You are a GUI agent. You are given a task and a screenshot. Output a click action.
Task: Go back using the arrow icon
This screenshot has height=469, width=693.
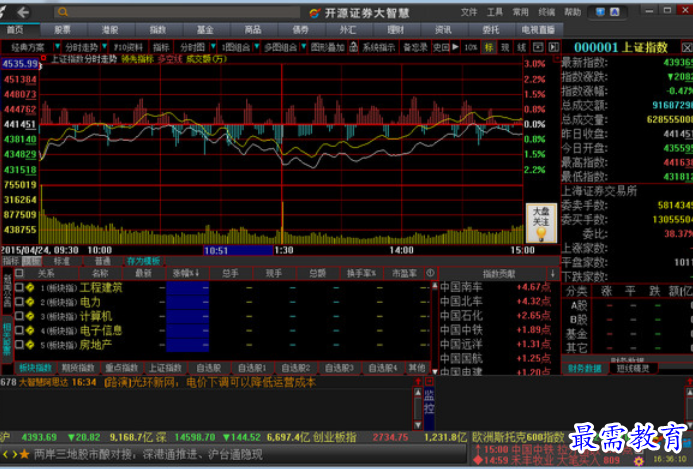pyautogui.click(x=23, y=12)
